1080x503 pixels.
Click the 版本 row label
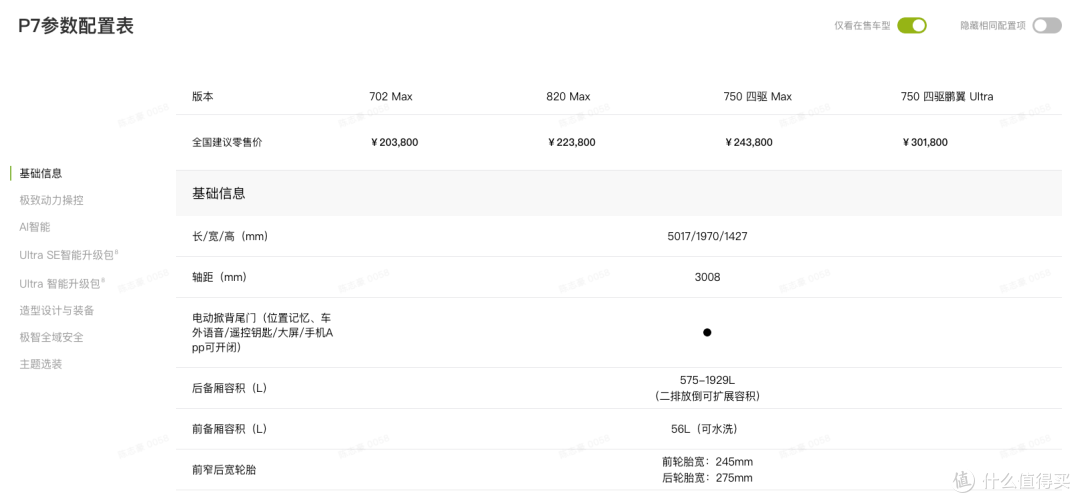pyautogui.click(x=202, y=96)
